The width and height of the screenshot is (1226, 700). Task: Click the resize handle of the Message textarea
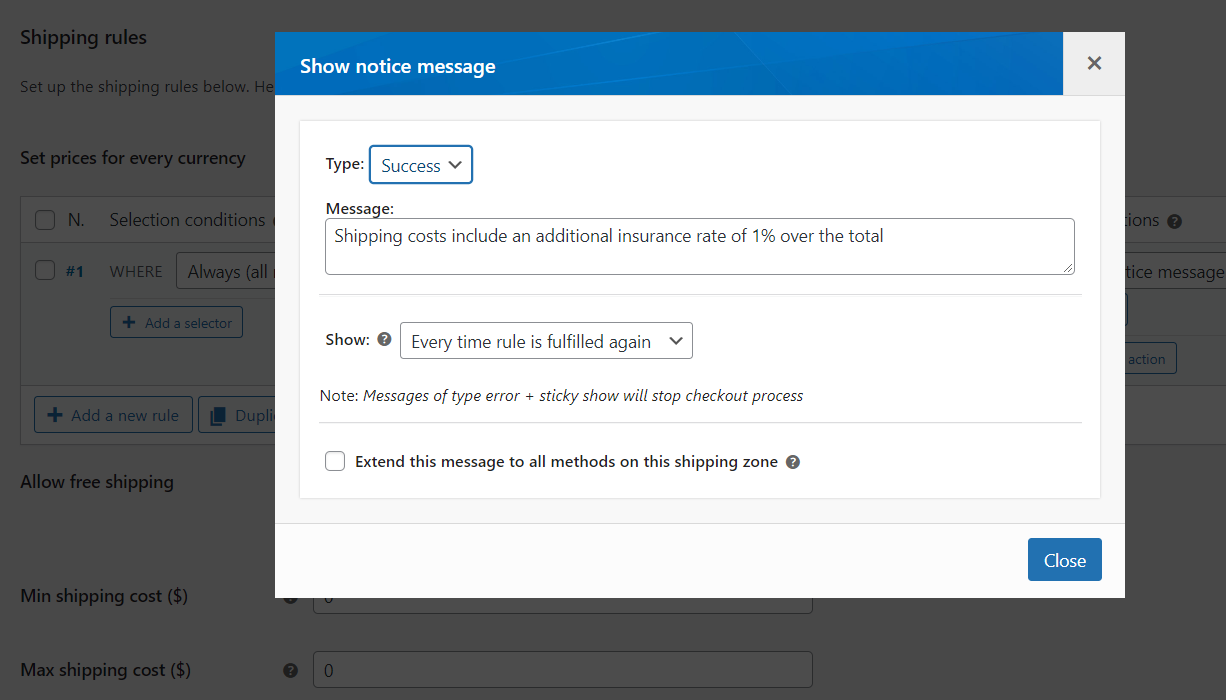pyautogui.click(x=1068, y=268)
